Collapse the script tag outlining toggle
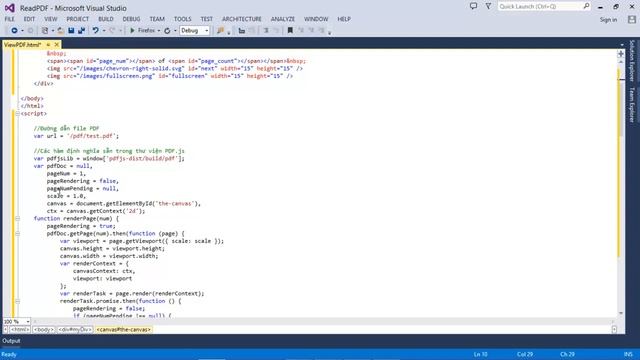The image size is (640, 360). pos(18,113)
